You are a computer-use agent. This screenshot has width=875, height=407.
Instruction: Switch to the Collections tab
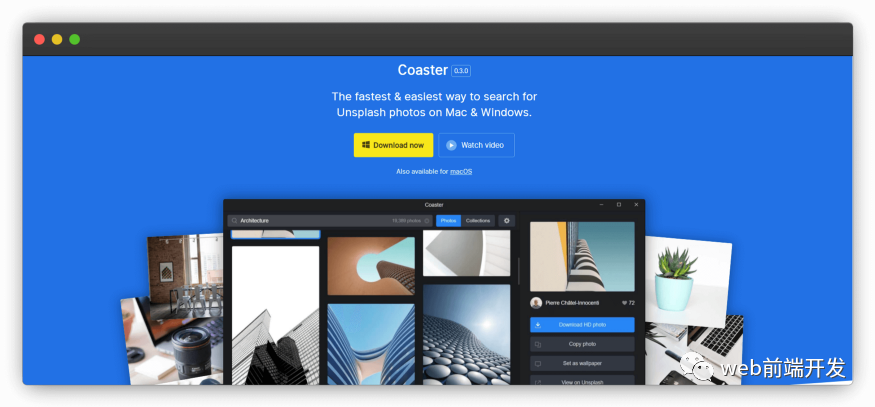click(478, 221)
